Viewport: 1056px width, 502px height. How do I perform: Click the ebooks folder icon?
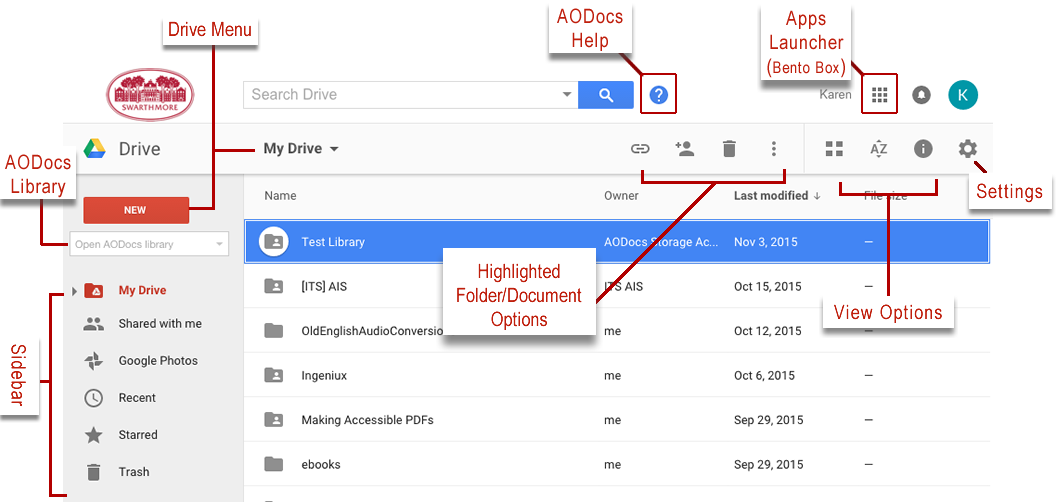[273, 464]
